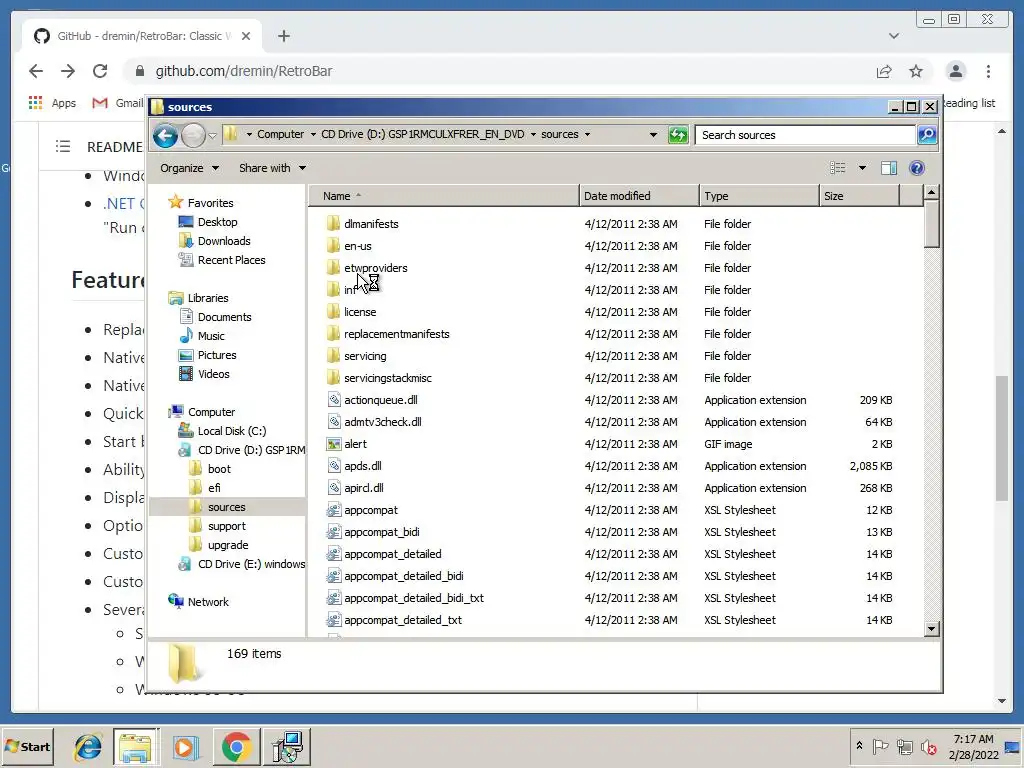Expand the sources breadcrumb arrow
1024x768 pixels.
pyautogui.click(x=587, y=135)
